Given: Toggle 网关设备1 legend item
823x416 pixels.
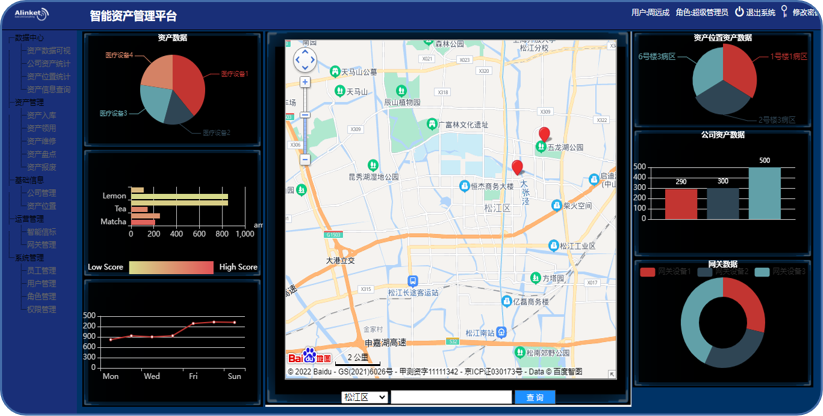Looking at the screenshot, I should 666,272.
